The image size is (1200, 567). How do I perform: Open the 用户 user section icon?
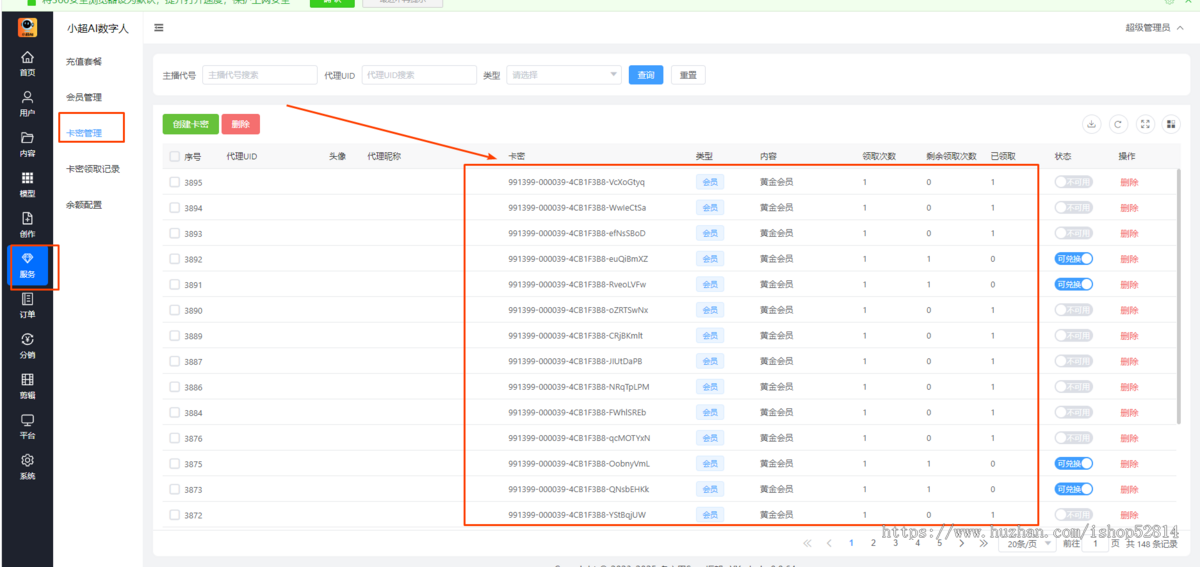(x=27, y=102)
